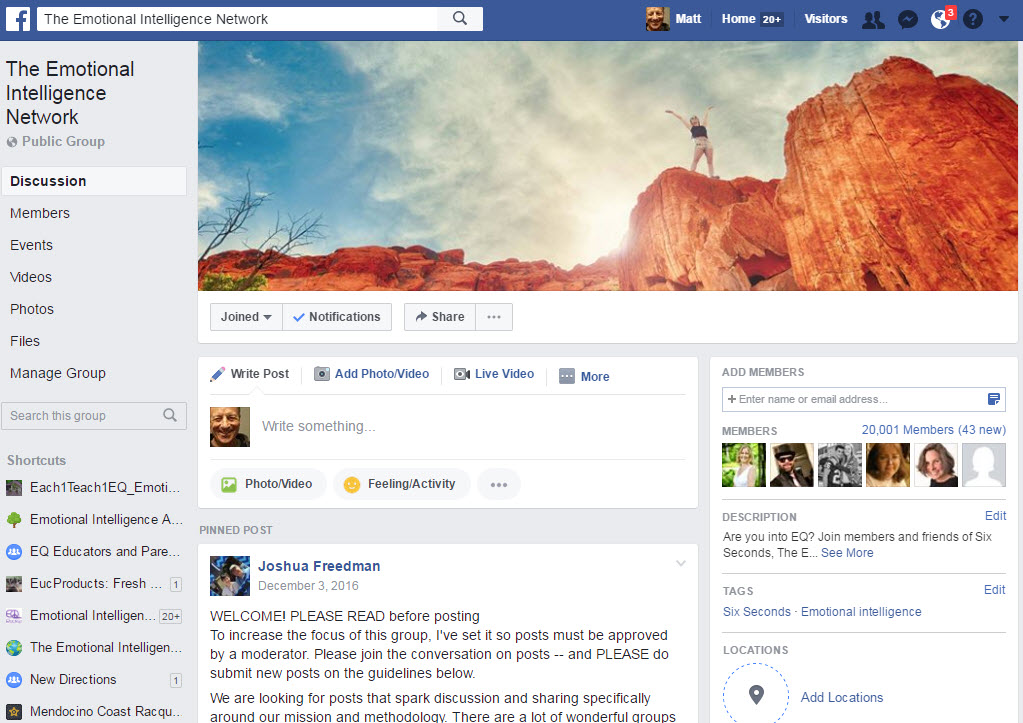The height and width of the screenshot is (723, 1023).
Task: Open the quick help question mark icon
Action: (x=972, y=20)
